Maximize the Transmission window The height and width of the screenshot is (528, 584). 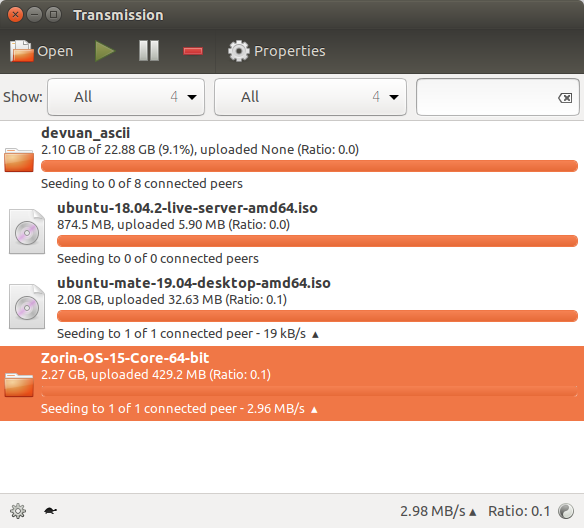tap(54, 15)
